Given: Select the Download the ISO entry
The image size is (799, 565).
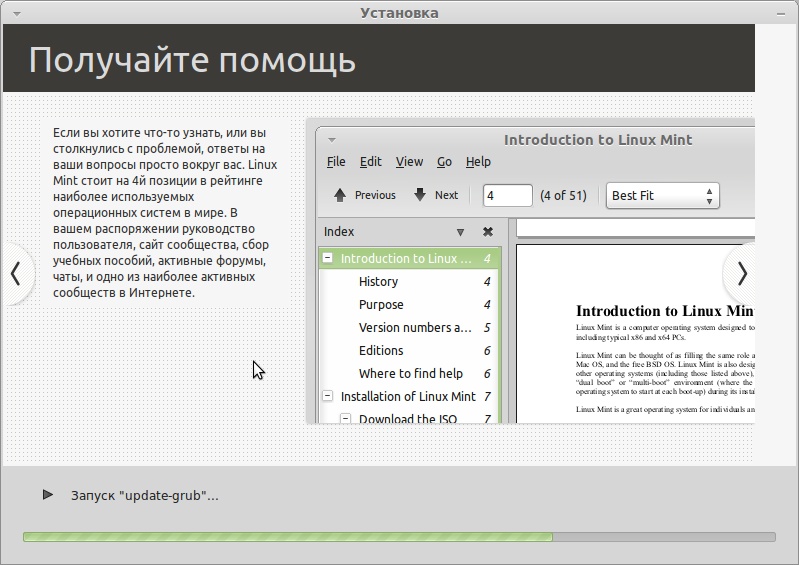Looking at the screenshot, I should point(408,418).
